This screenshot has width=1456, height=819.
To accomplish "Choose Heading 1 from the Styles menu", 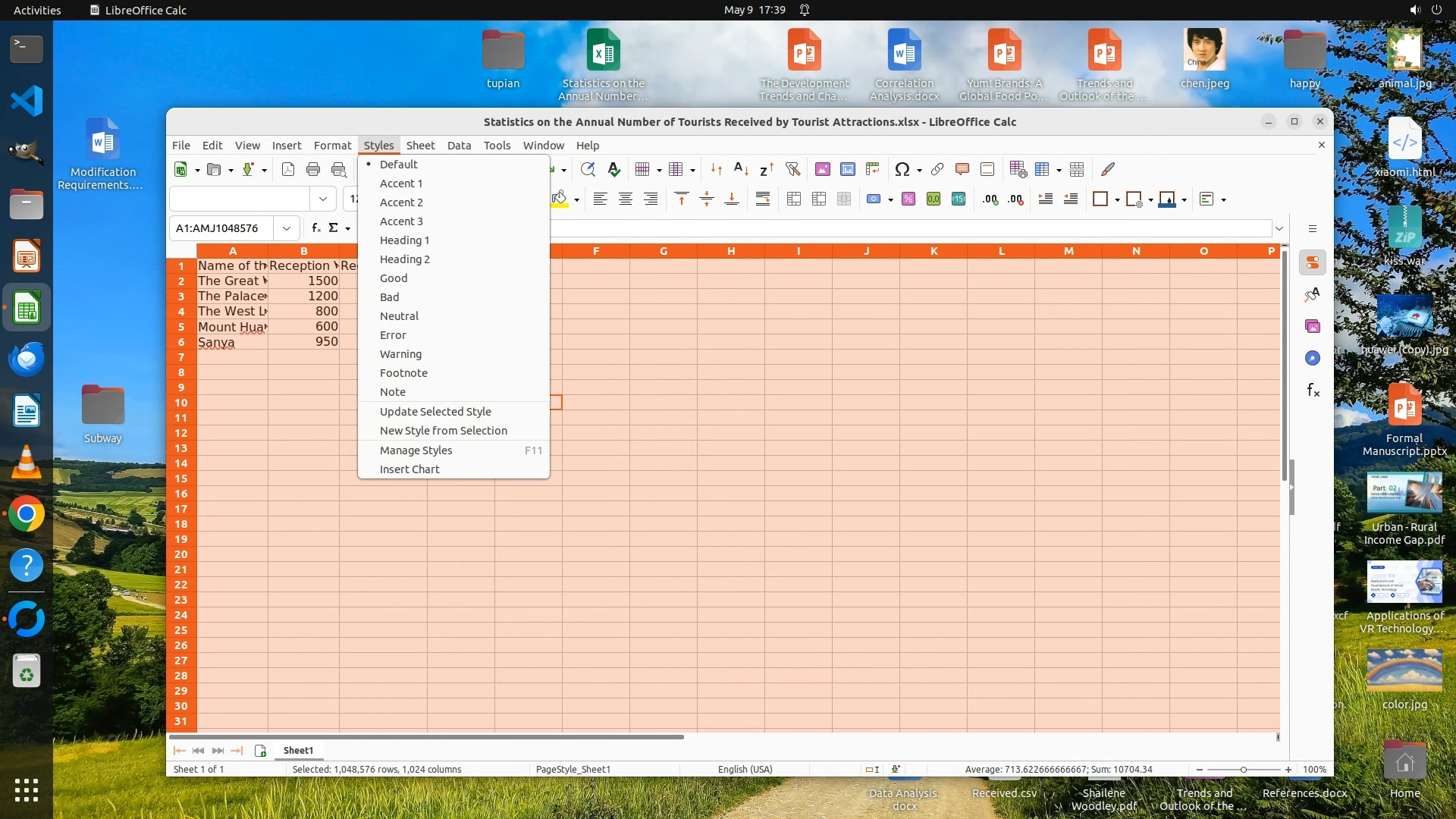I will (x=404, y=240).
